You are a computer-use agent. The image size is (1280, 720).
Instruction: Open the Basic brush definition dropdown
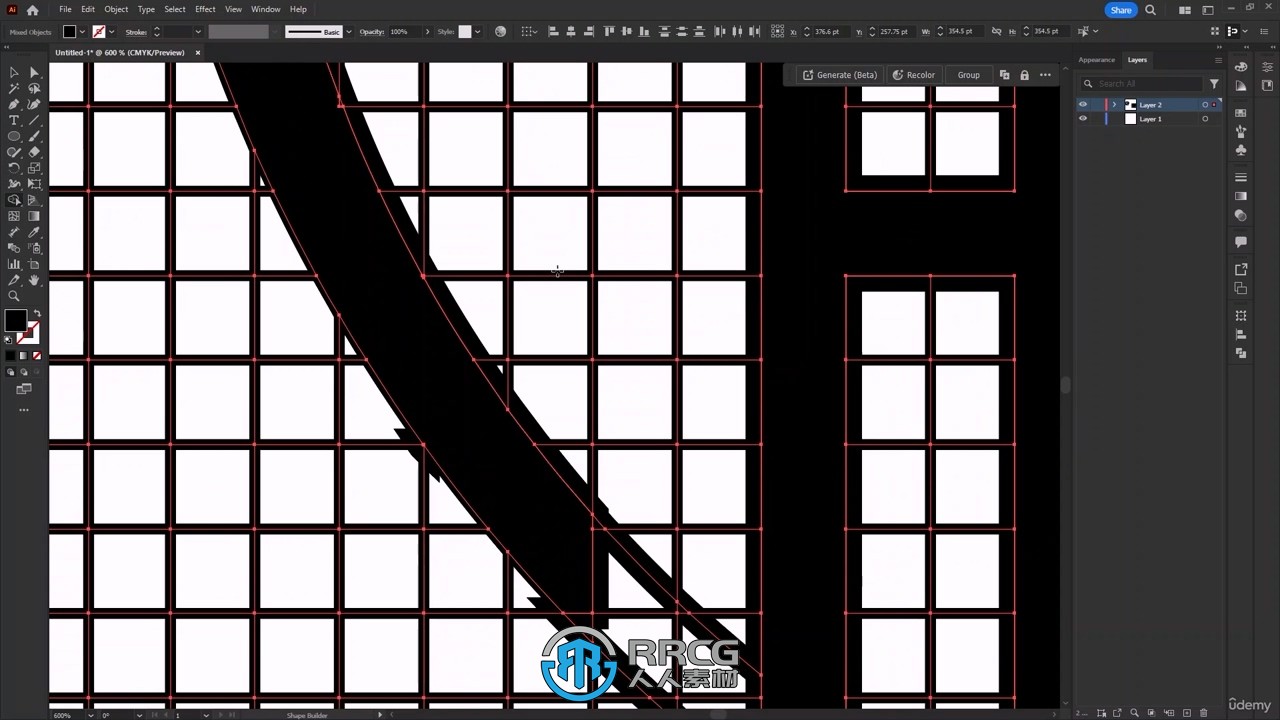(x=348, y=32)
